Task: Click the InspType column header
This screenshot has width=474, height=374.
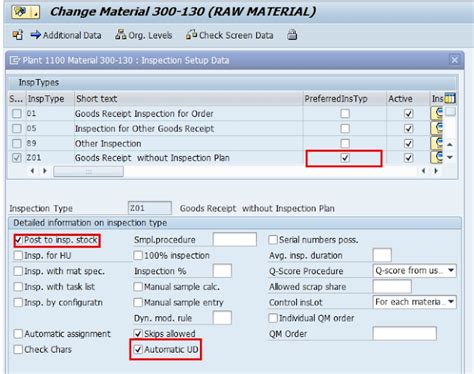Action: [x=50, y=99]
